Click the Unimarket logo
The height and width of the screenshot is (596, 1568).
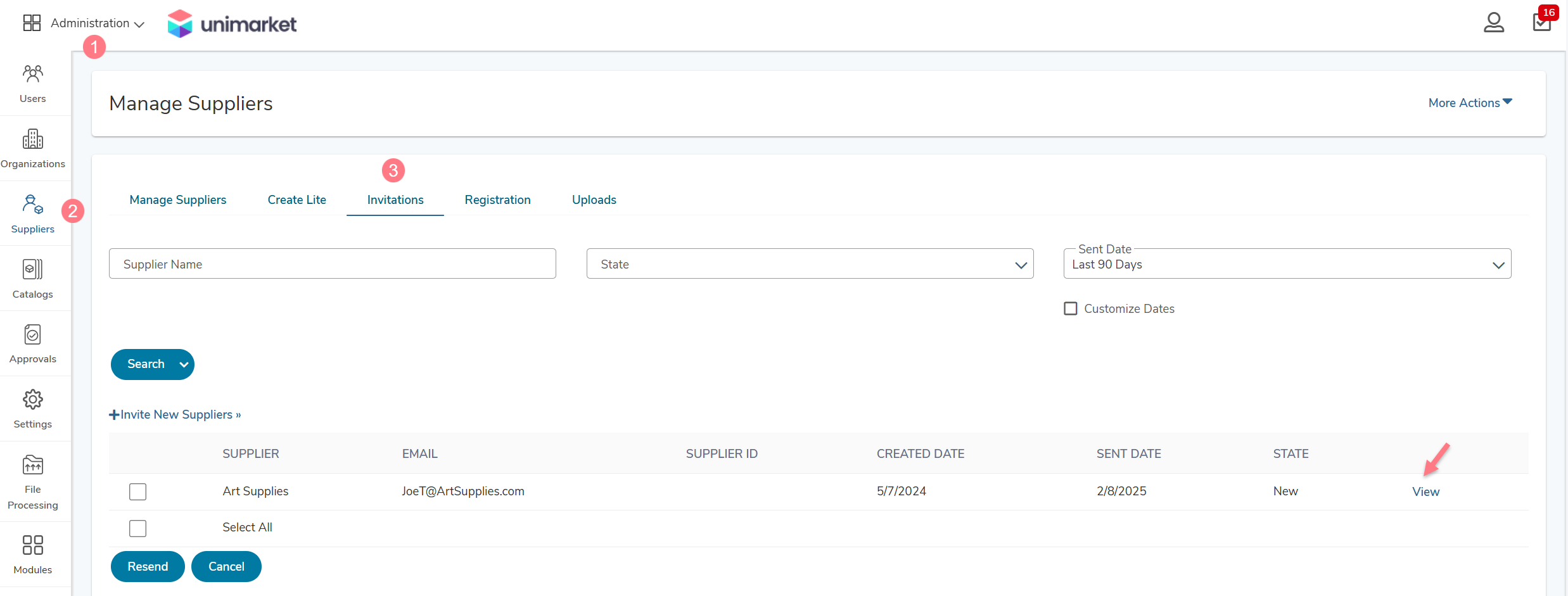(232, 23)
